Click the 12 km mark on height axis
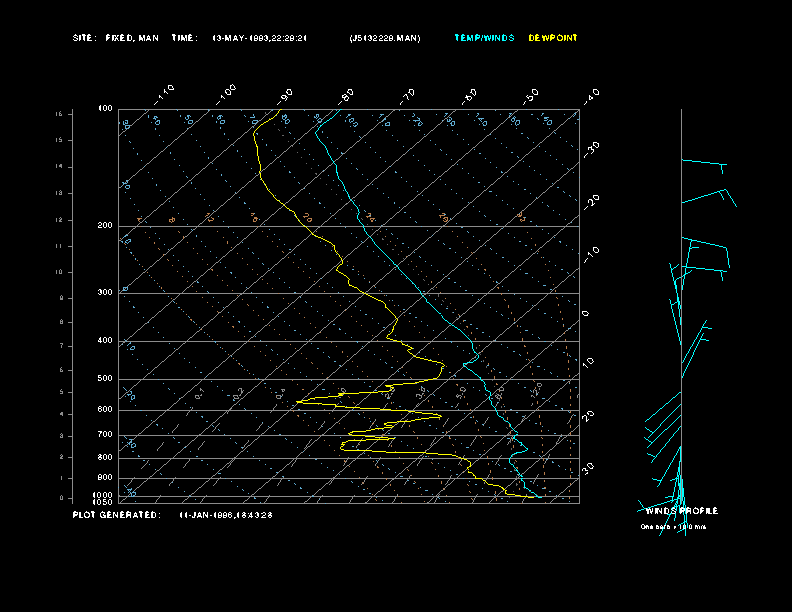Viewport: 792px width, 612px height. click(60, 220)
